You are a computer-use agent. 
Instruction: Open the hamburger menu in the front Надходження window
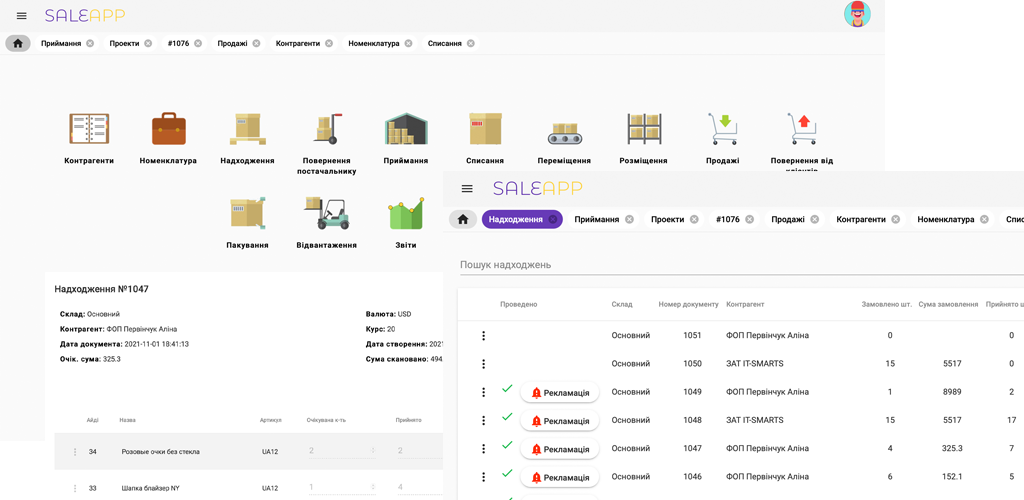point(467,189)
